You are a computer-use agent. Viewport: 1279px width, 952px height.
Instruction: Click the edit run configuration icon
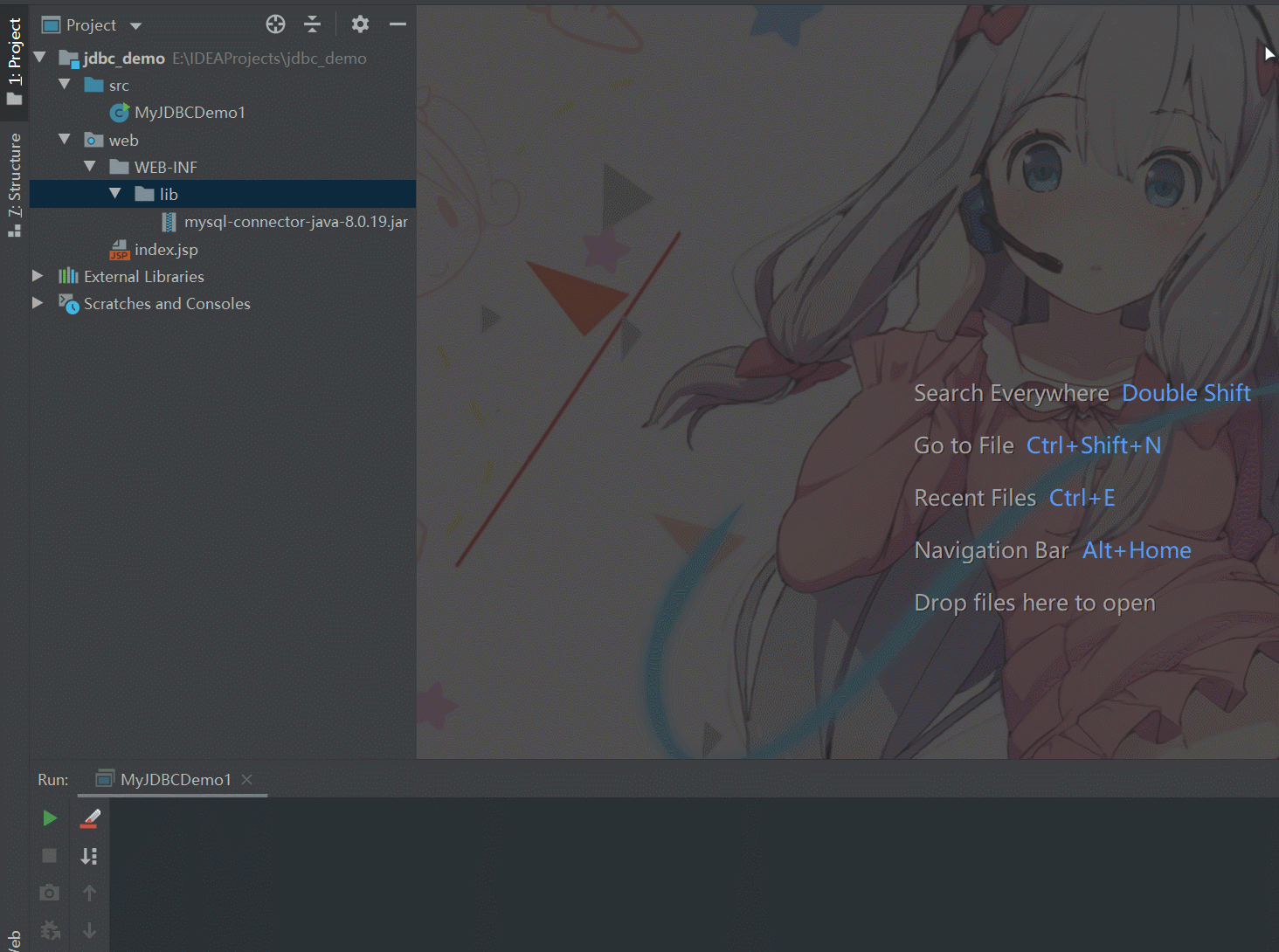point(89,818)
